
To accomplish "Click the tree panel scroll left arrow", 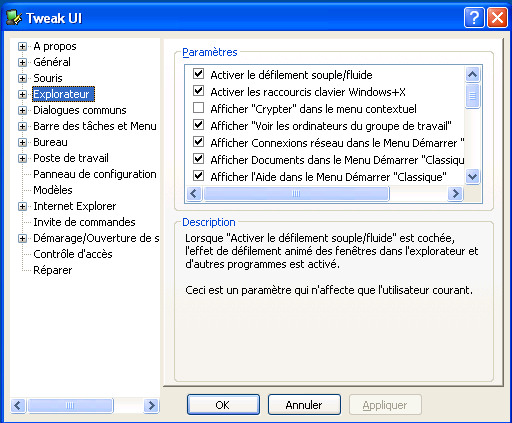I will (x=18, y=405).
